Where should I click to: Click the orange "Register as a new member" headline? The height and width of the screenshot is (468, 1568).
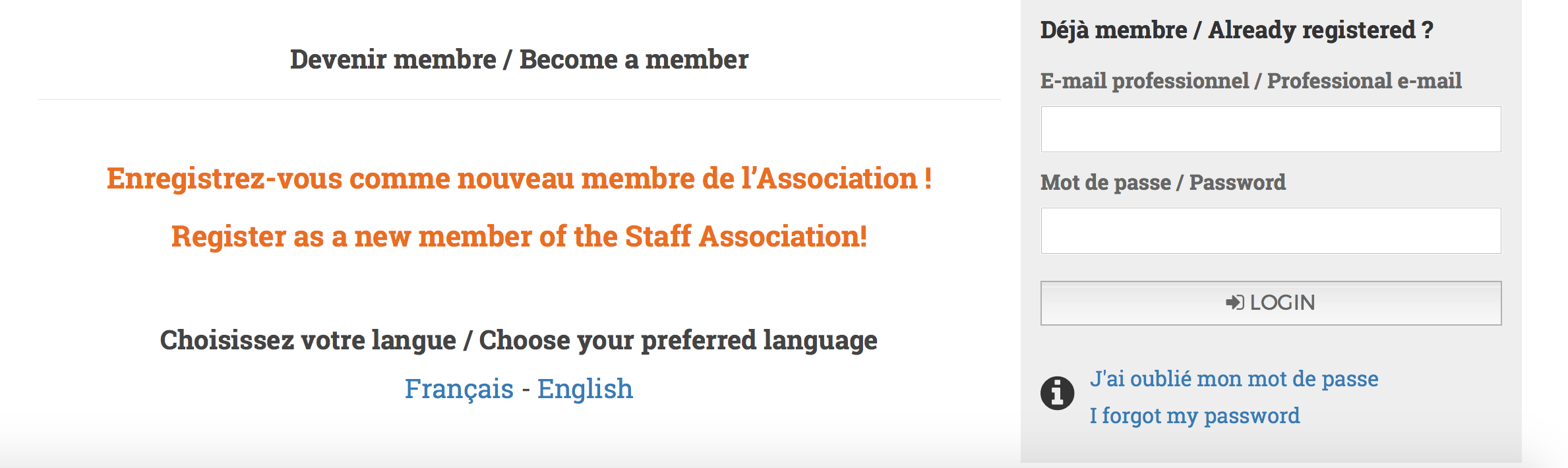(519, 237)
